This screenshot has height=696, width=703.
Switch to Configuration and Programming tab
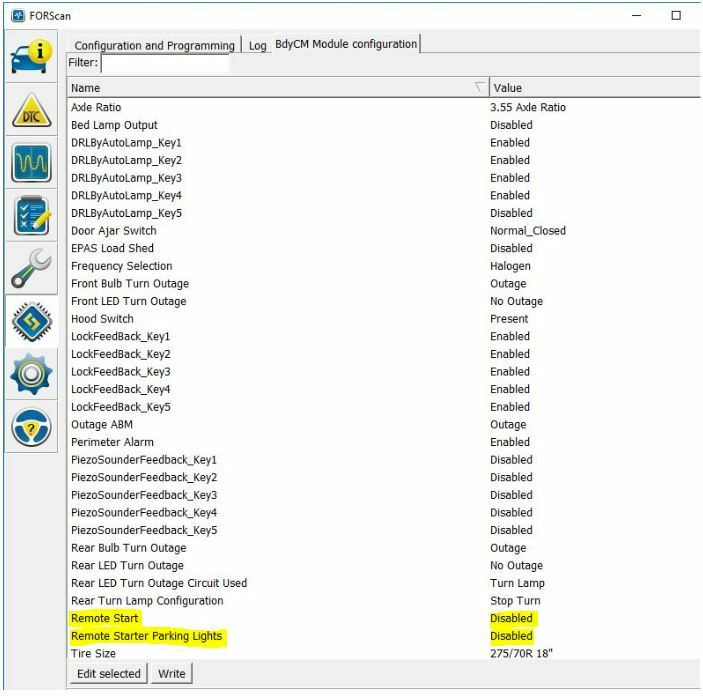(x=154, y=45)
